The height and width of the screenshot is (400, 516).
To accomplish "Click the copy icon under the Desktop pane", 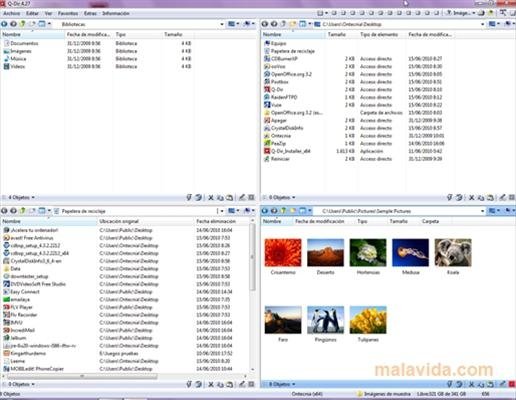I will tap(481, 198).
